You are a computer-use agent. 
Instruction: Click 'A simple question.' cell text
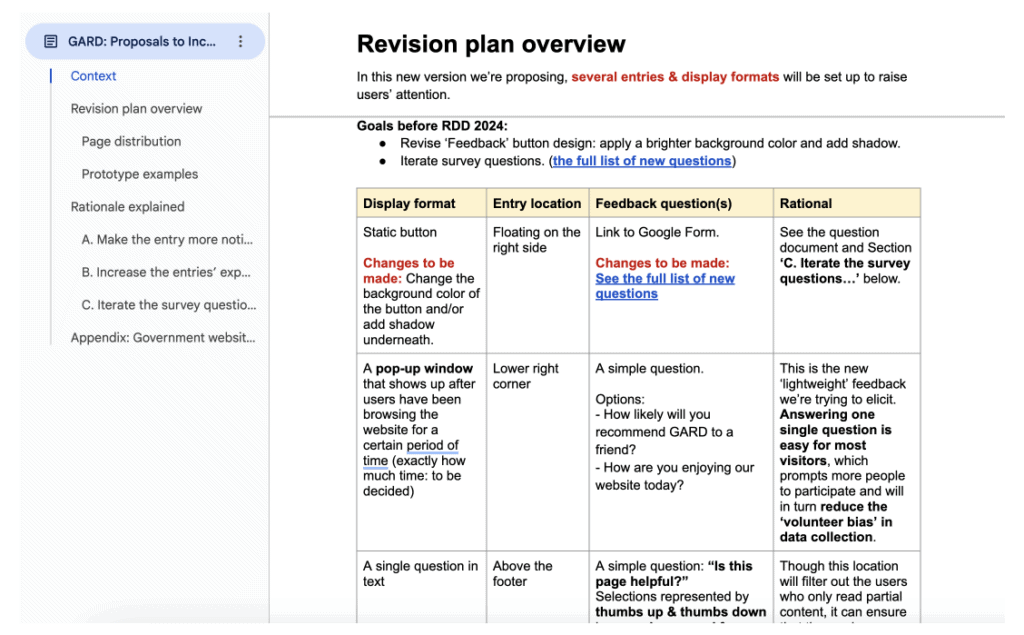click(649, 368)
